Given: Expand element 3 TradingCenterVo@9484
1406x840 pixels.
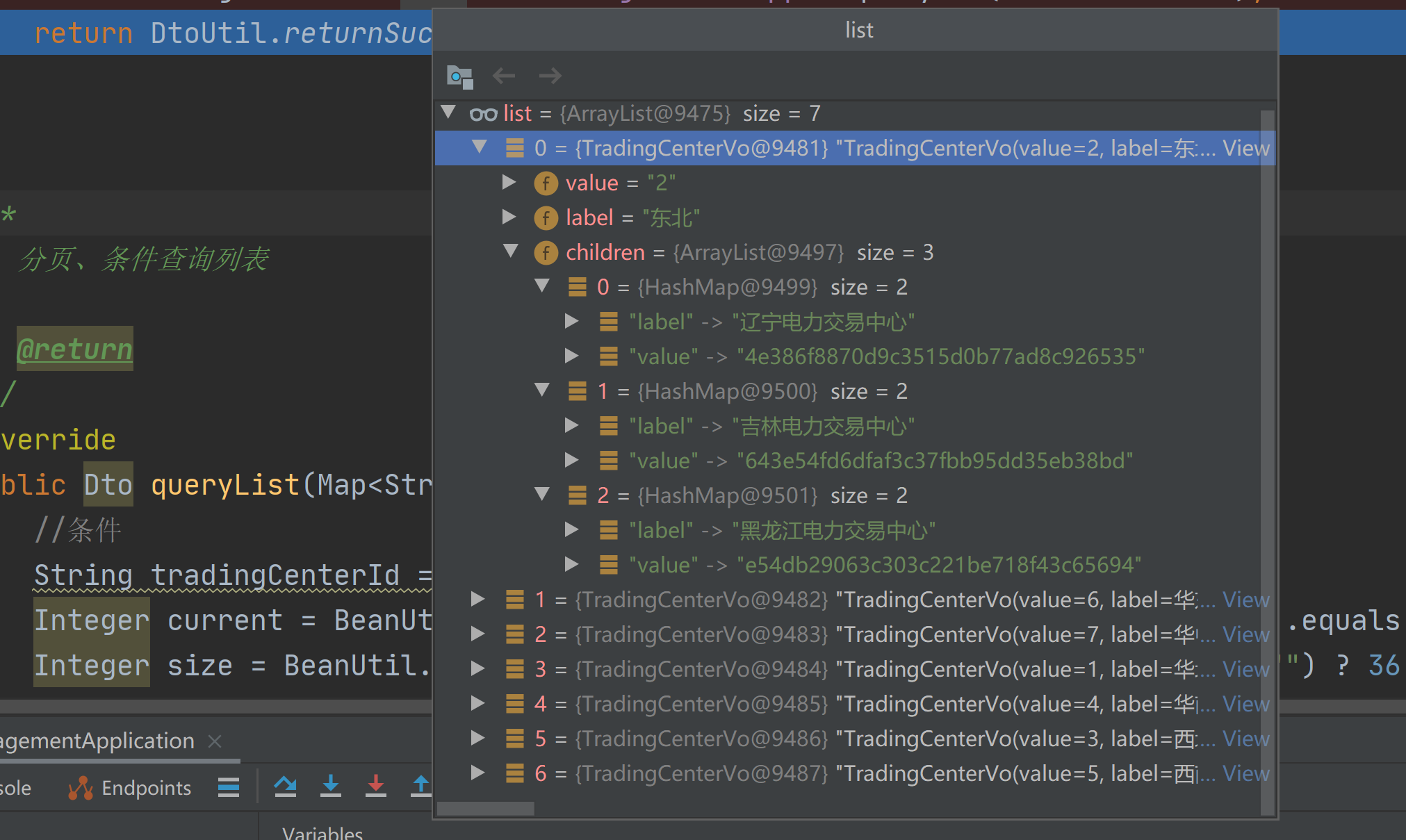Looking at the screenshot, I should 478,668.
